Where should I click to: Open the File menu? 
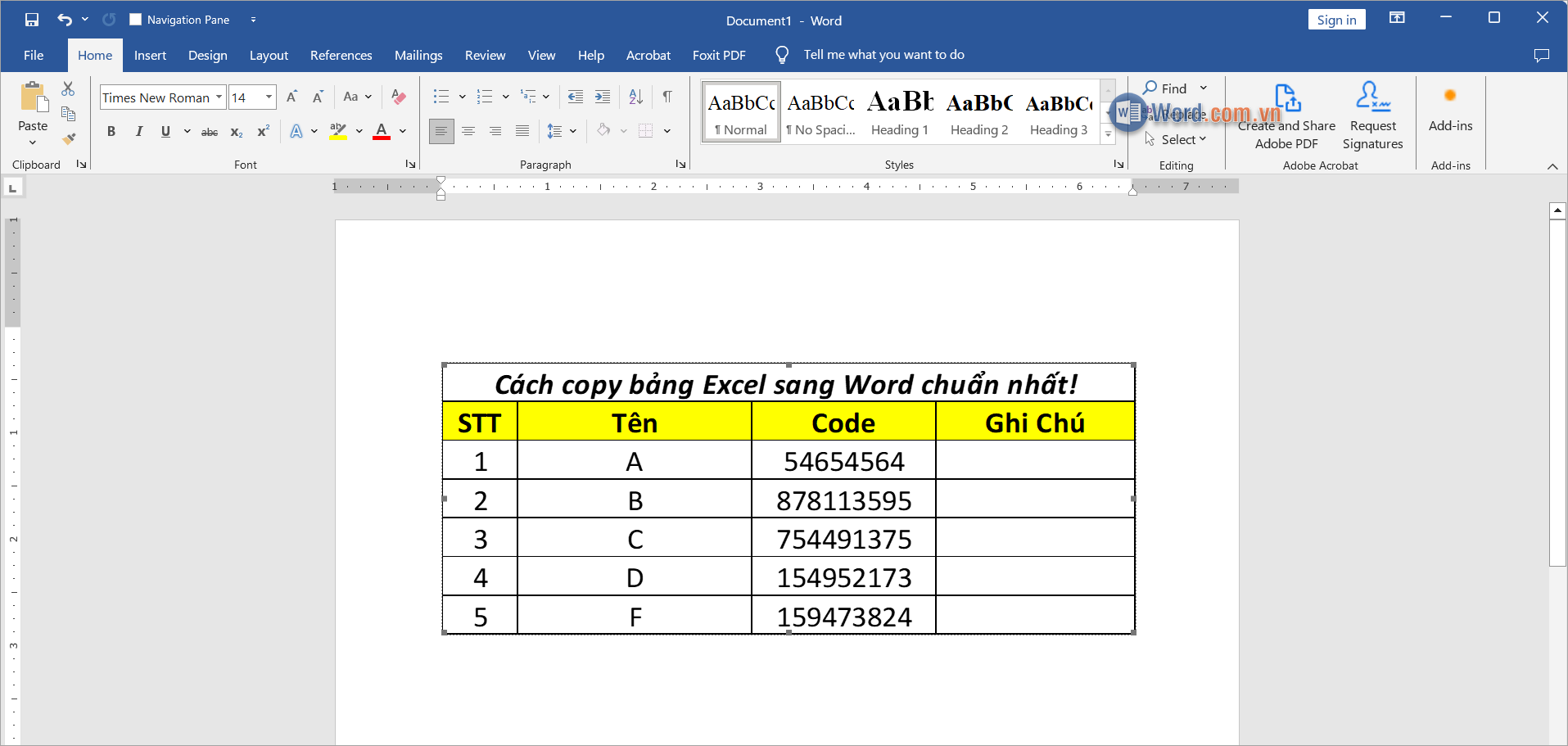[34, 55]
